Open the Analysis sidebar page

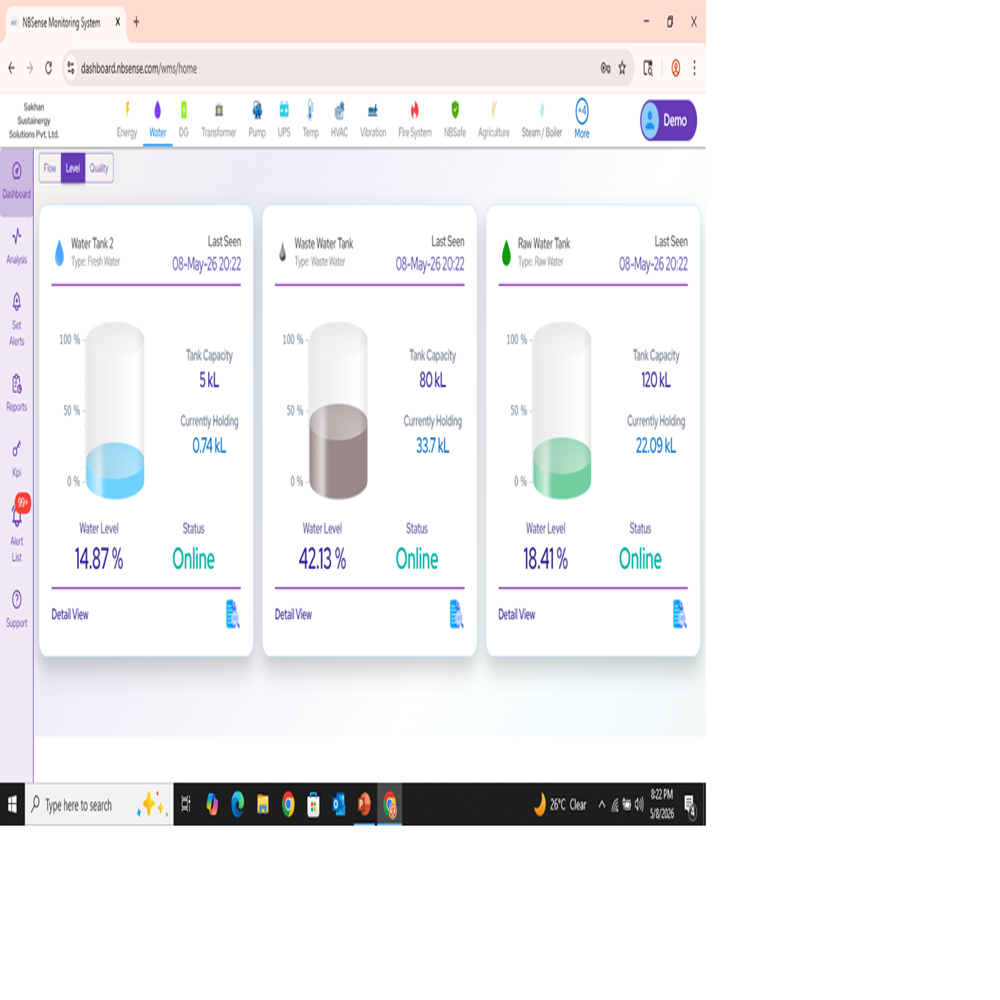coord(17,246)
